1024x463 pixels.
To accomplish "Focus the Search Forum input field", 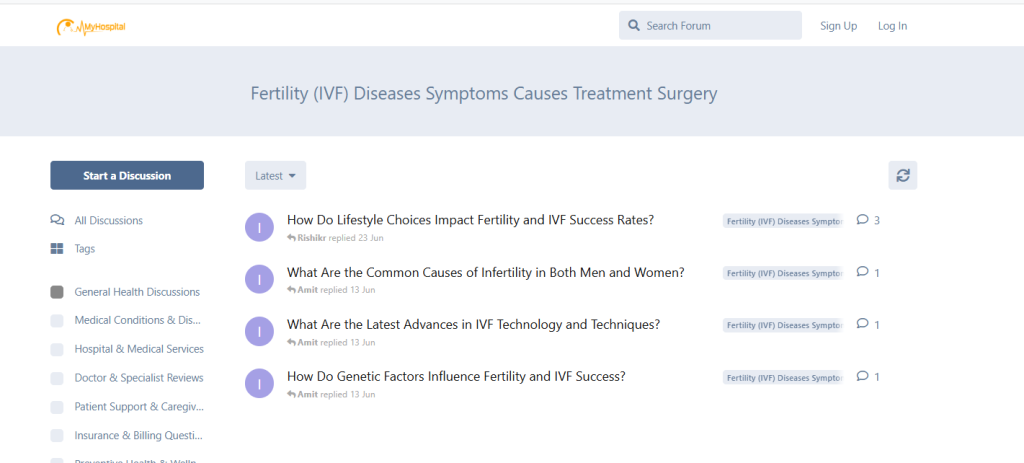I will [720, 26].
